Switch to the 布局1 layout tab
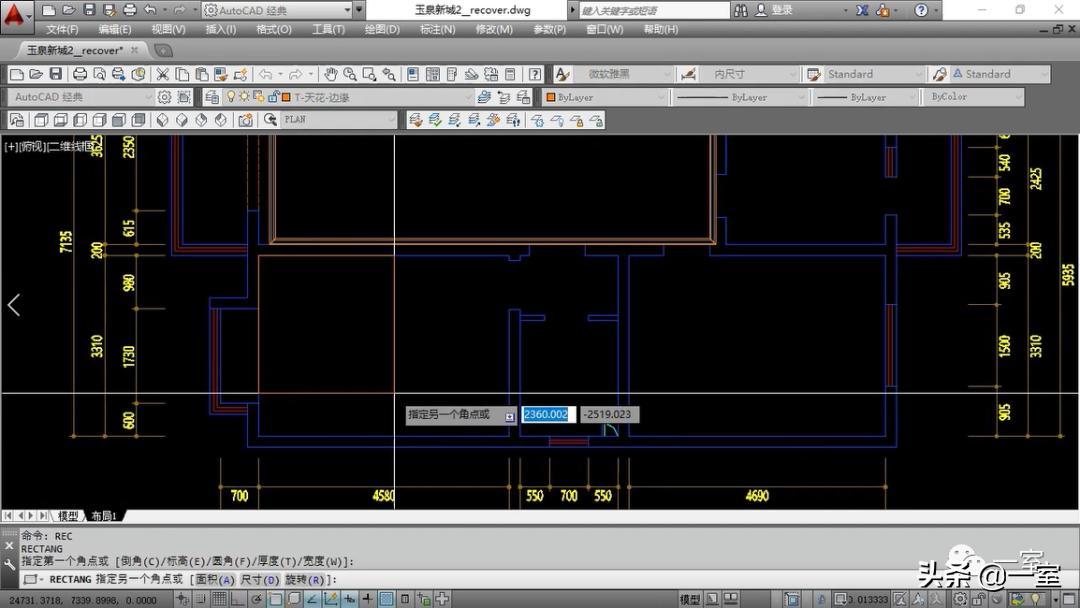 click(x=104, y=516)
